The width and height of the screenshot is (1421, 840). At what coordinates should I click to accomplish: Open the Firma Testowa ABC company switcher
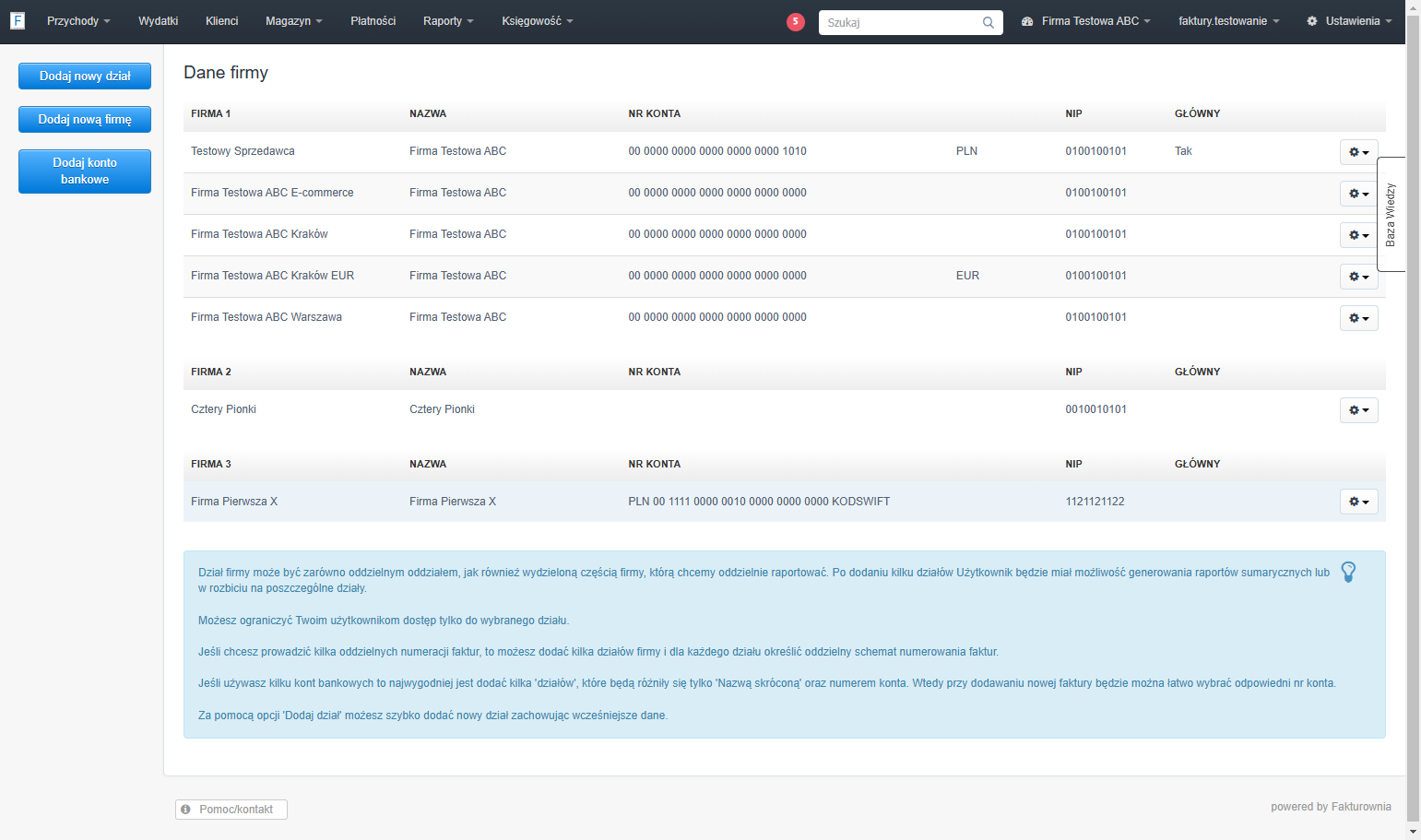tap(1086, 21)
